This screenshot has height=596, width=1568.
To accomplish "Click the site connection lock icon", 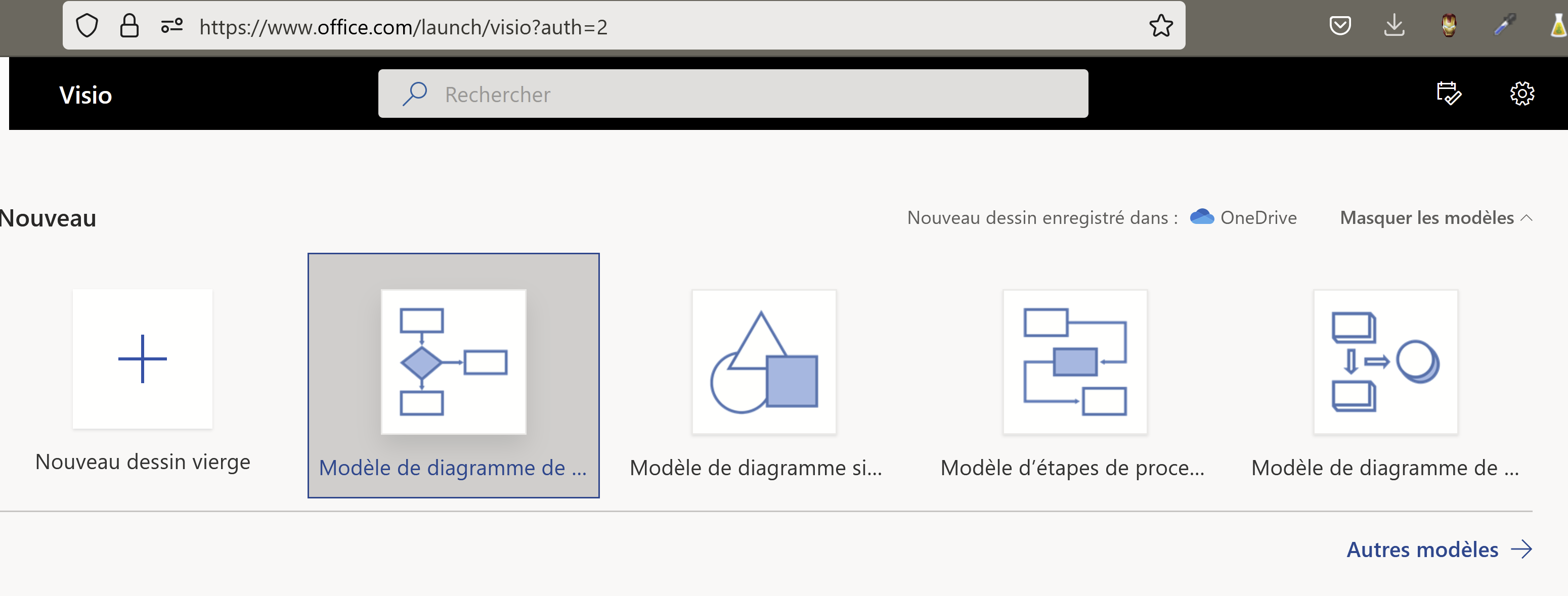I will pyautogui.click(x=129, y=26).
